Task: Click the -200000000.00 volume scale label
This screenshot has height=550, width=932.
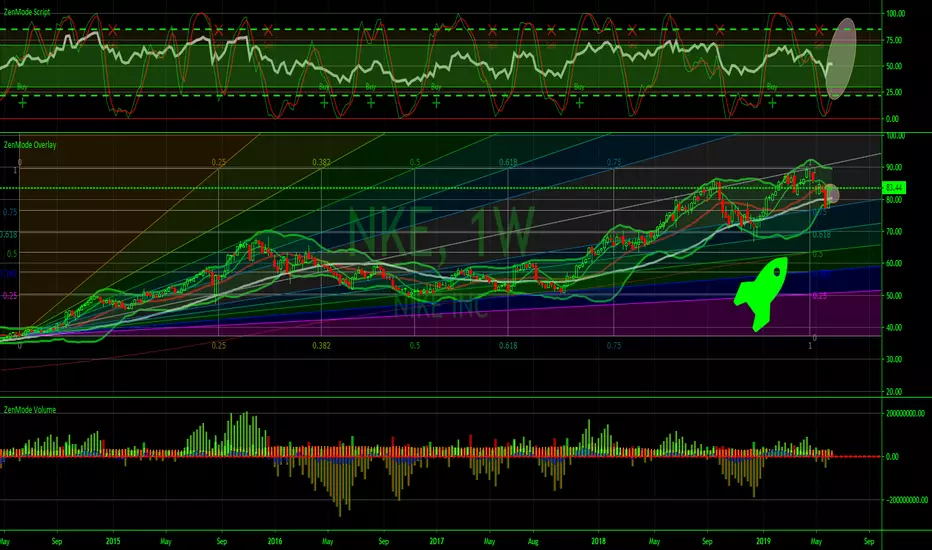Action: (907, 500)
